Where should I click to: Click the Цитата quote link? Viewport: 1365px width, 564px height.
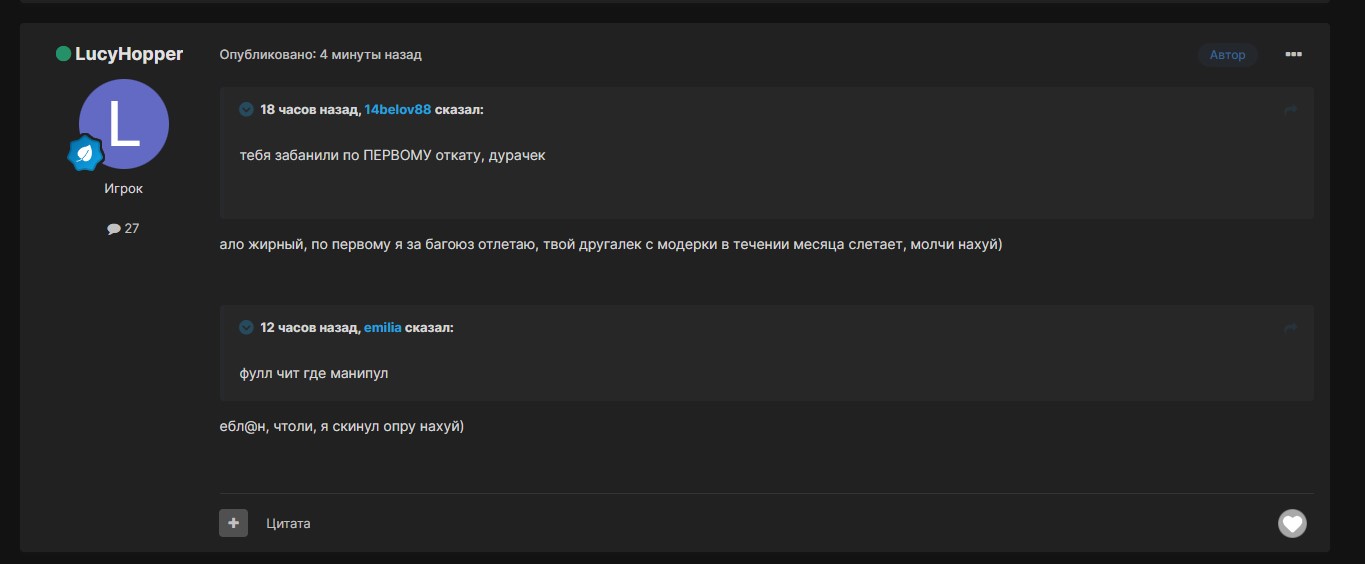pyautogui.click(x=288, y=523)
